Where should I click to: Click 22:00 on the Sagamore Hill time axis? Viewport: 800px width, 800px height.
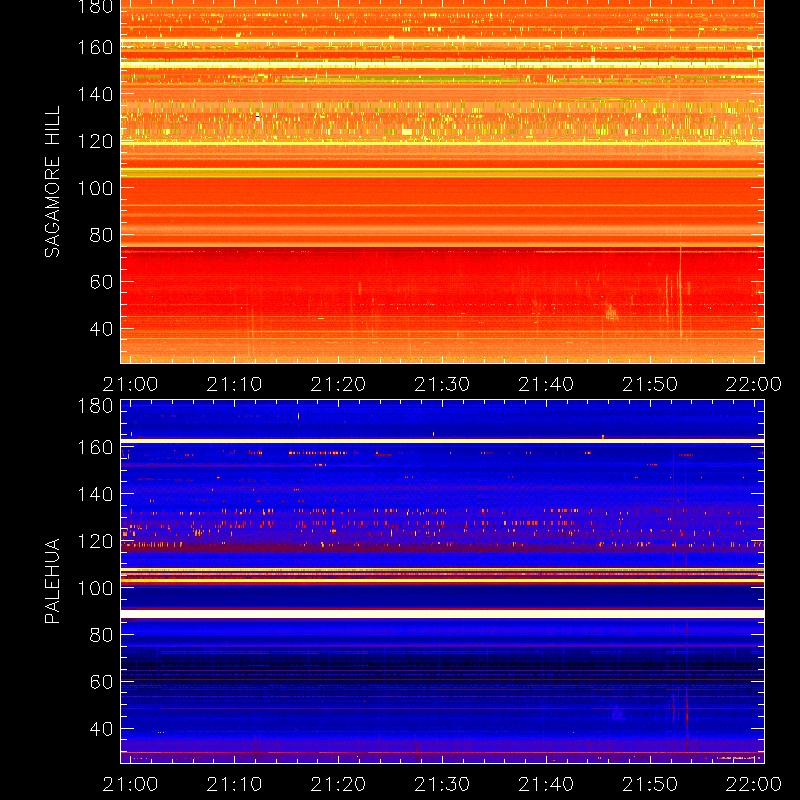[x=754, y=384]
